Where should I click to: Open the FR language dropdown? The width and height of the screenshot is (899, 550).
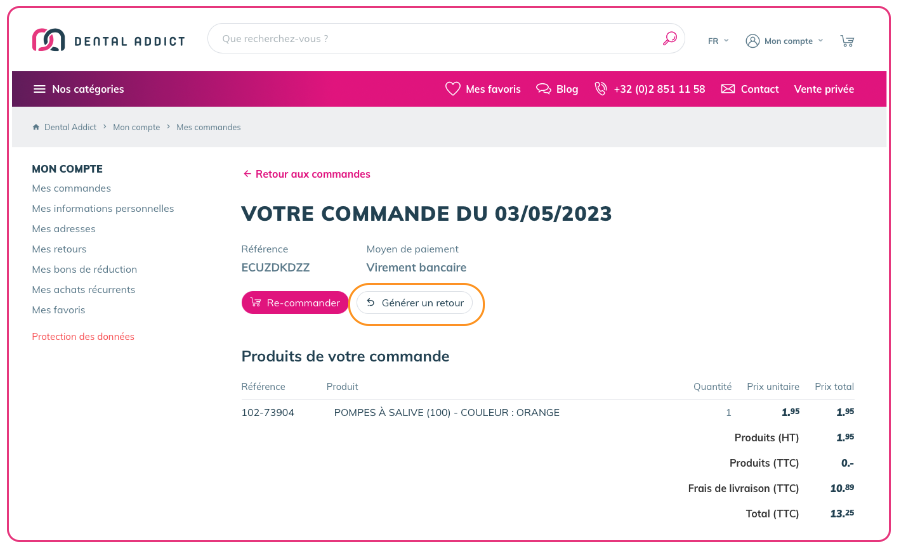[718, 41]
